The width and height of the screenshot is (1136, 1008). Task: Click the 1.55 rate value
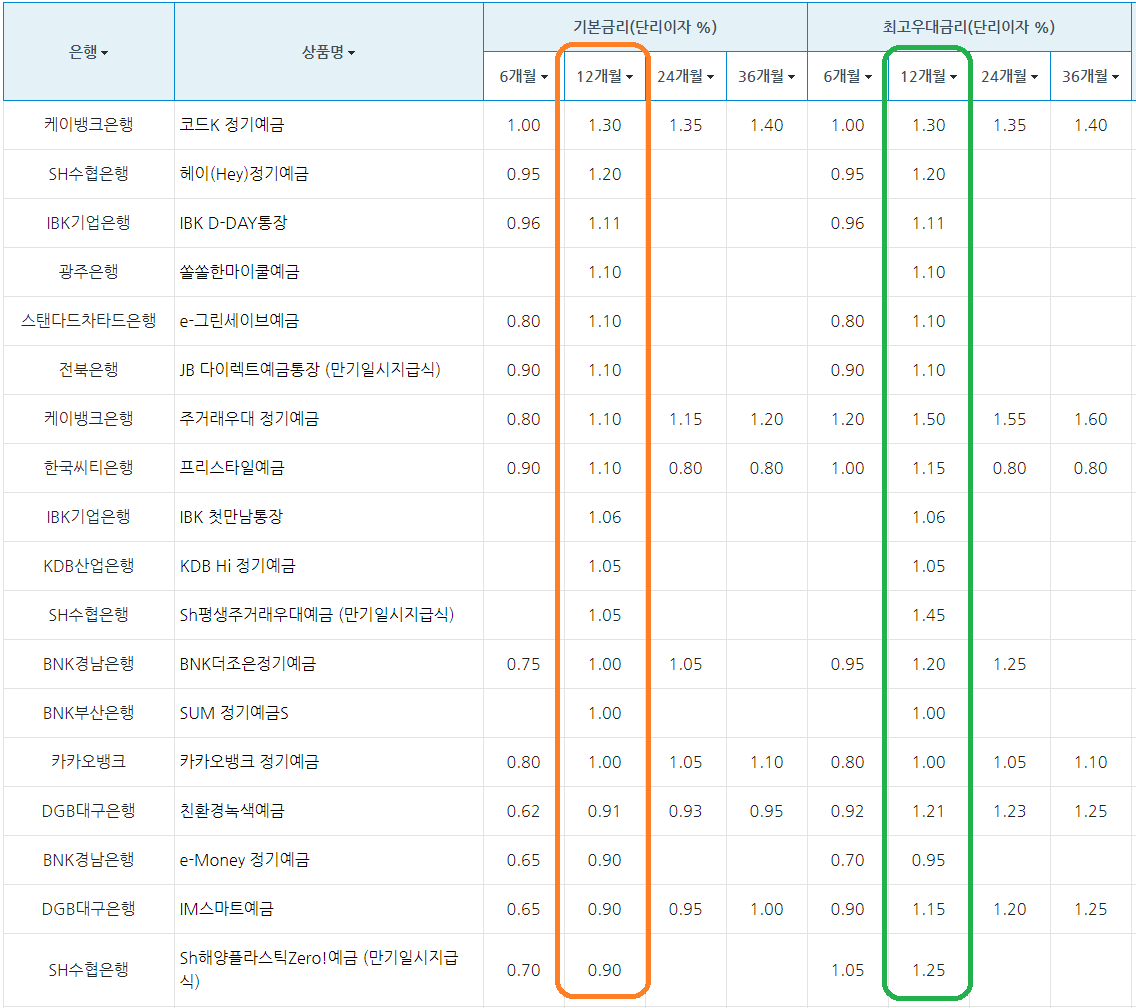[x=1009, y=420]
